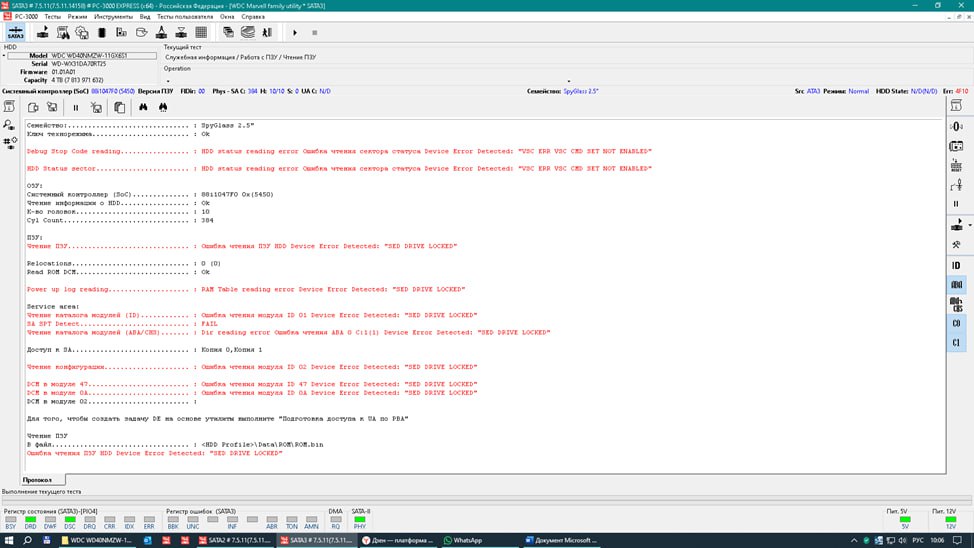Viewport: 974px width, 548px height.
Task: Open the Окна menu
Action: [227, 17]
